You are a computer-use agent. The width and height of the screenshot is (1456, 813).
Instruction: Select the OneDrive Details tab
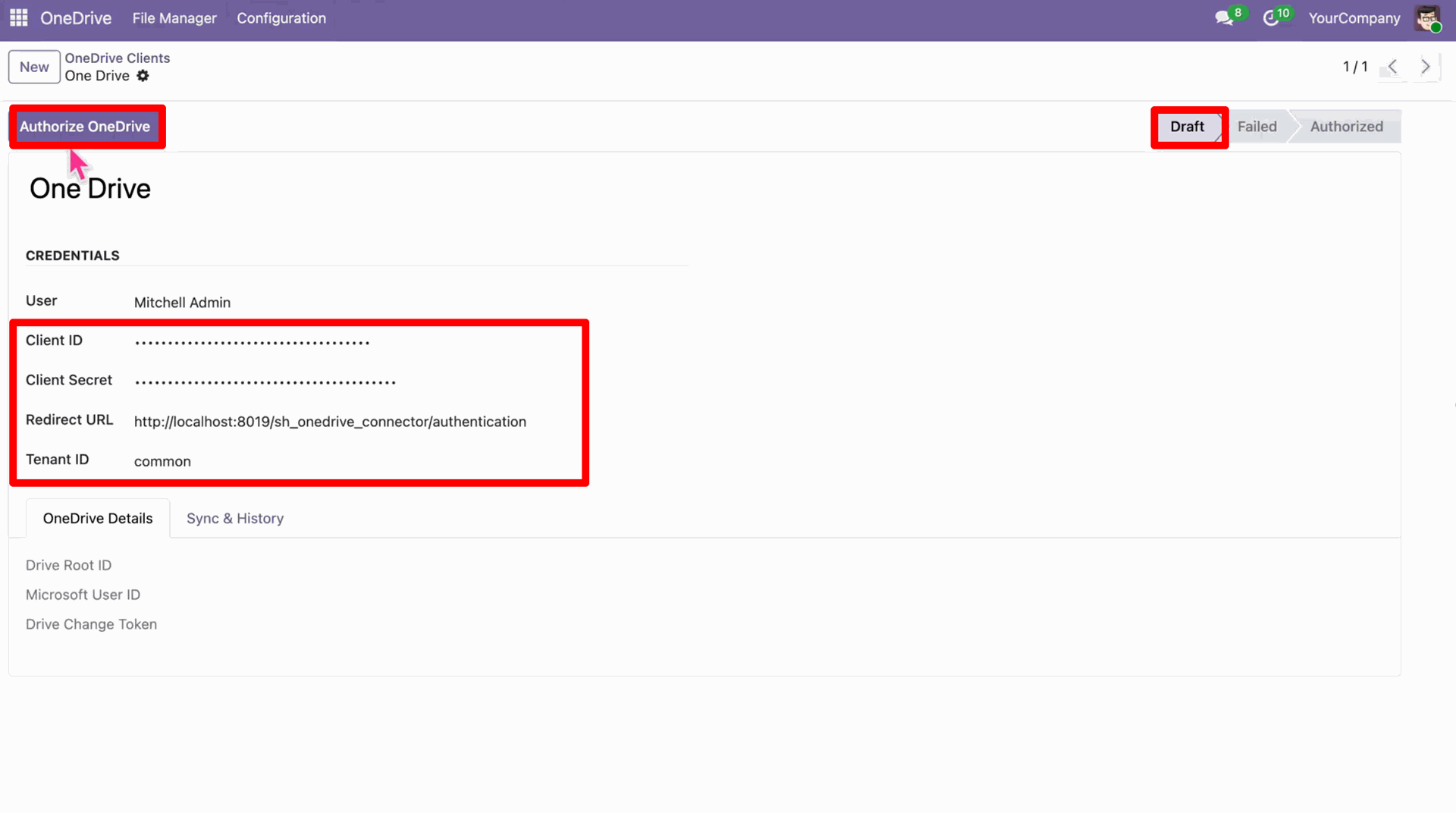[x=98, y=519]
